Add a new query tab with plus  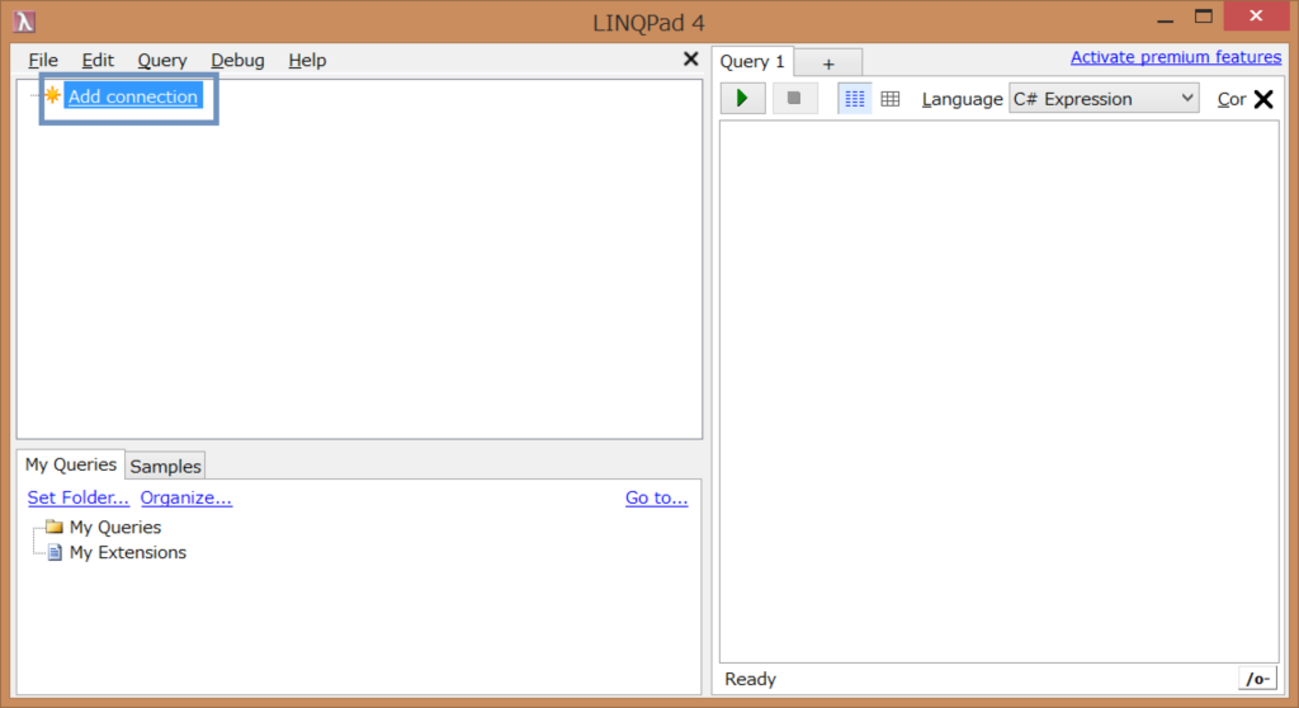point(828,63)
